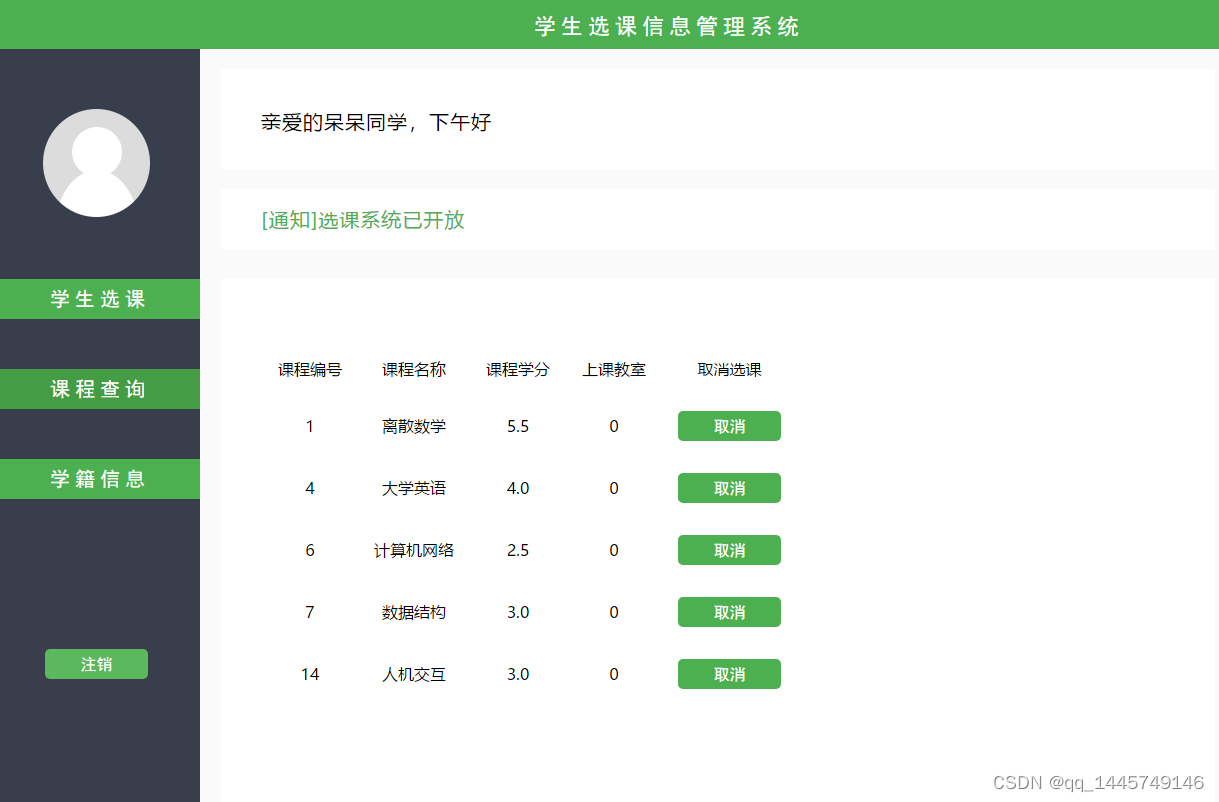
Task: Select the 课程名称 column header
Action: [413, 370]
